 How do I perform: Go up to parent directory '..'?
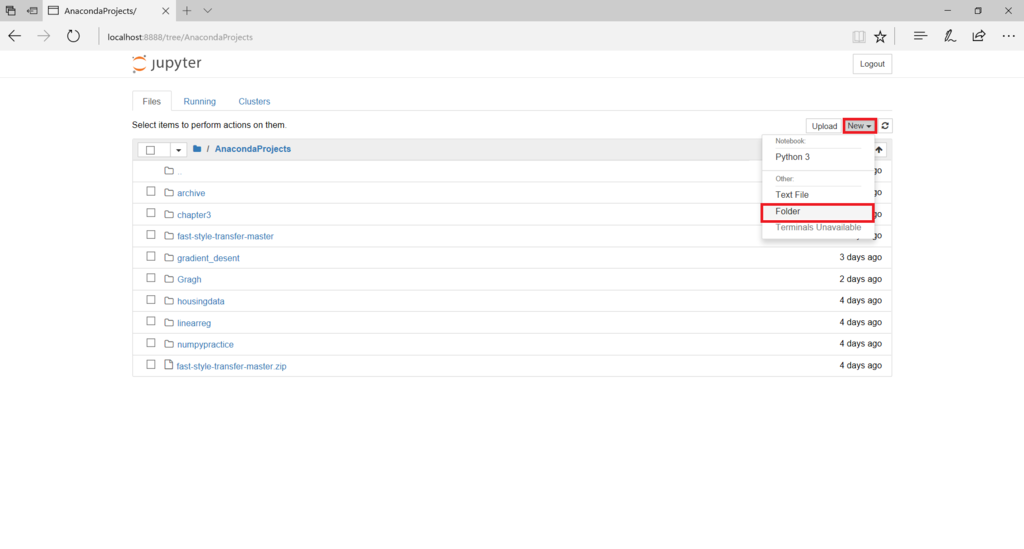pyautogui.click(x=180, y=172)
